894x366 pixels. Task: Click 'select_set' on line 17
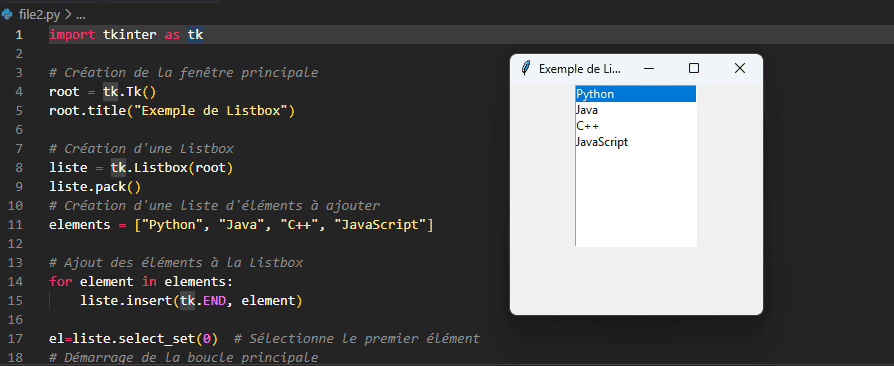click(x=157, y=339)
